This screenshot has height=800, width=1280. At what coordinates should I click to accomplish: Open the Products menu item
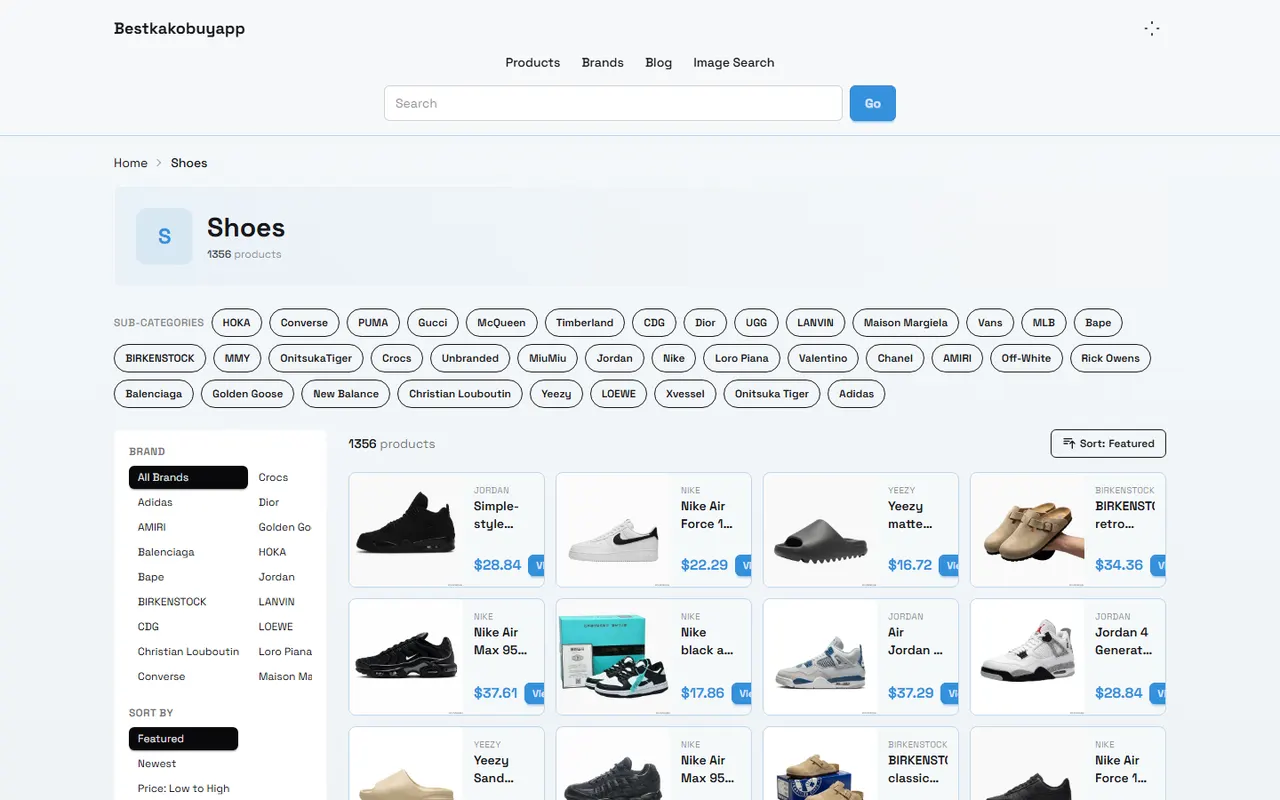(533, 62)
